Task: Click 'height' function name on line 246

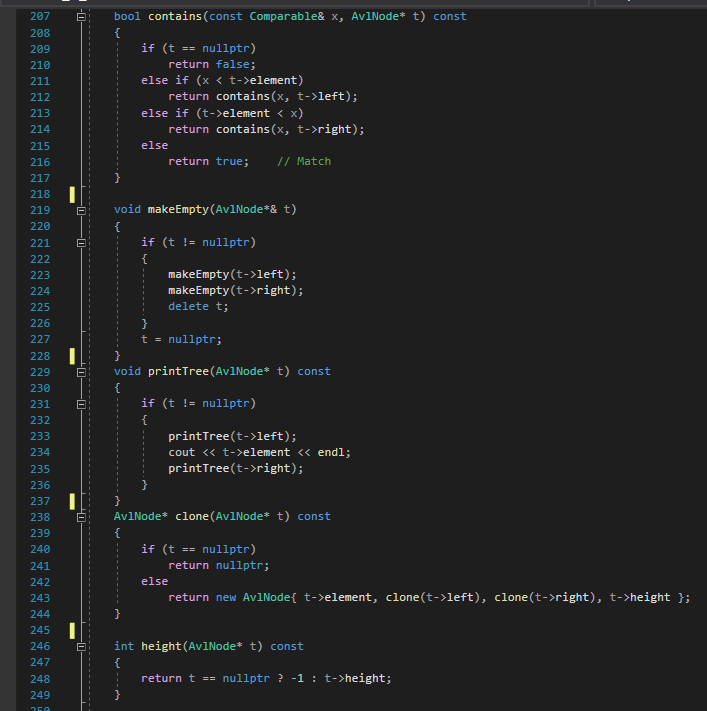Action: point(161,646)
